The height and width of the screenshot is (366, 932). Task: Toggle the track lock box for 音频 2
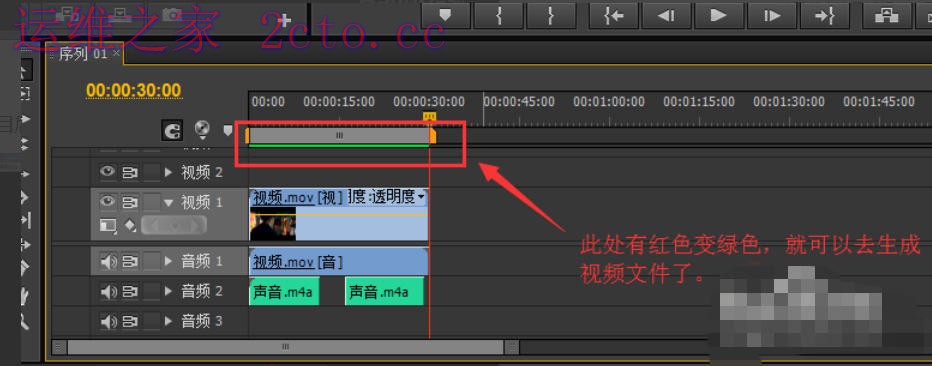(x=152, y=291)
